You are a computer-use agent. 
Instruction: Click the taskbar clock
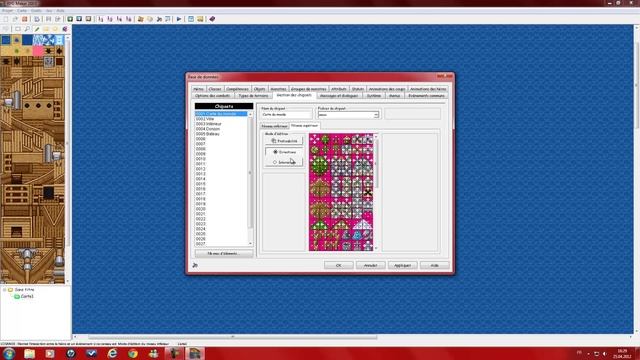(622, 353)
